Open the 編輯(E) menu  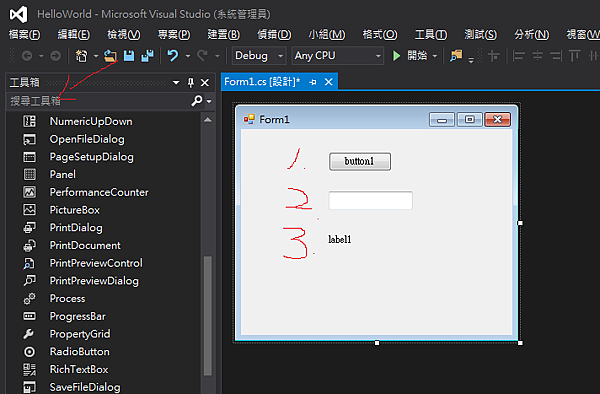click(73, 35)
